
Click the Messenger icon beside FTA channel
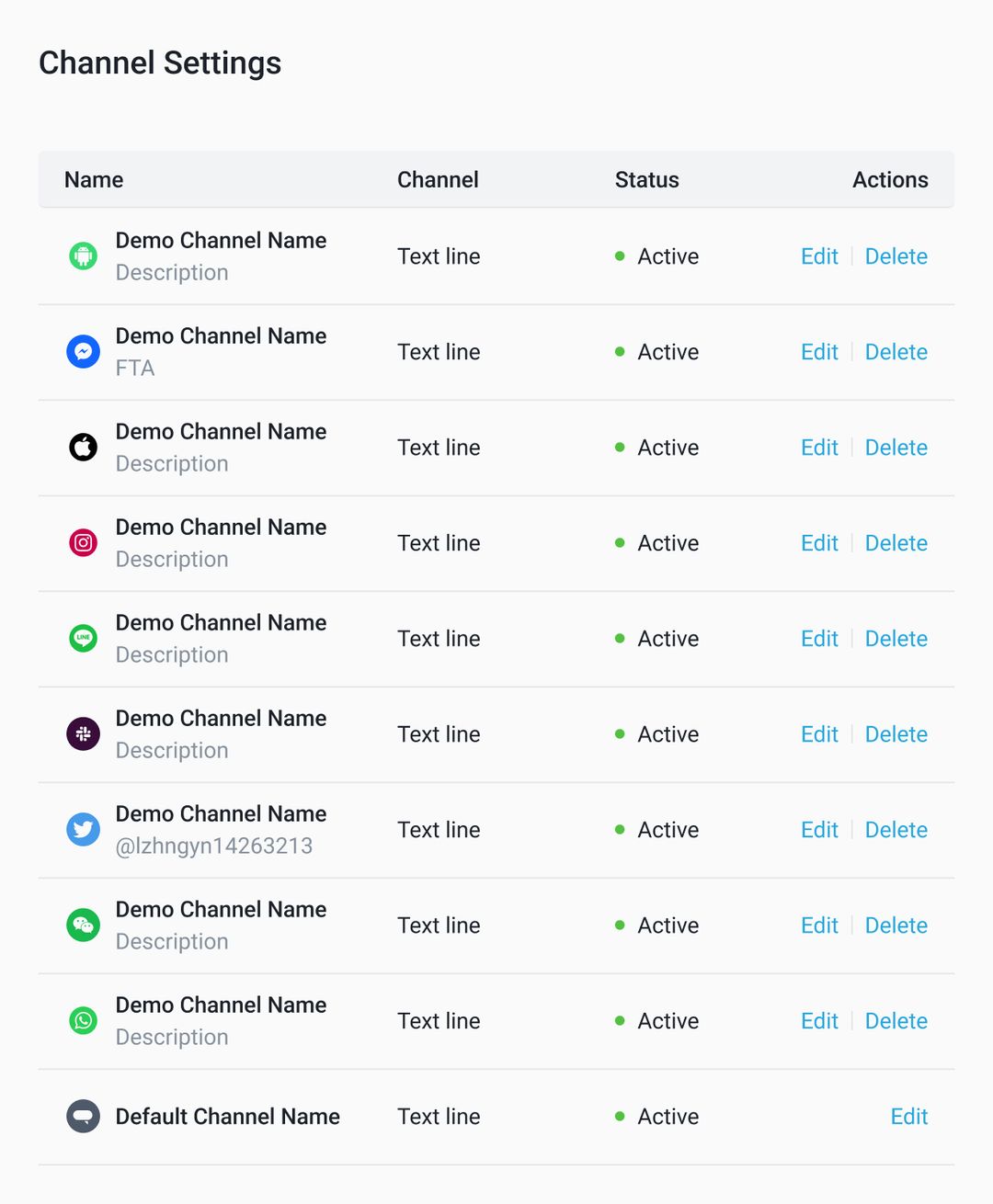tap(83, 351)
